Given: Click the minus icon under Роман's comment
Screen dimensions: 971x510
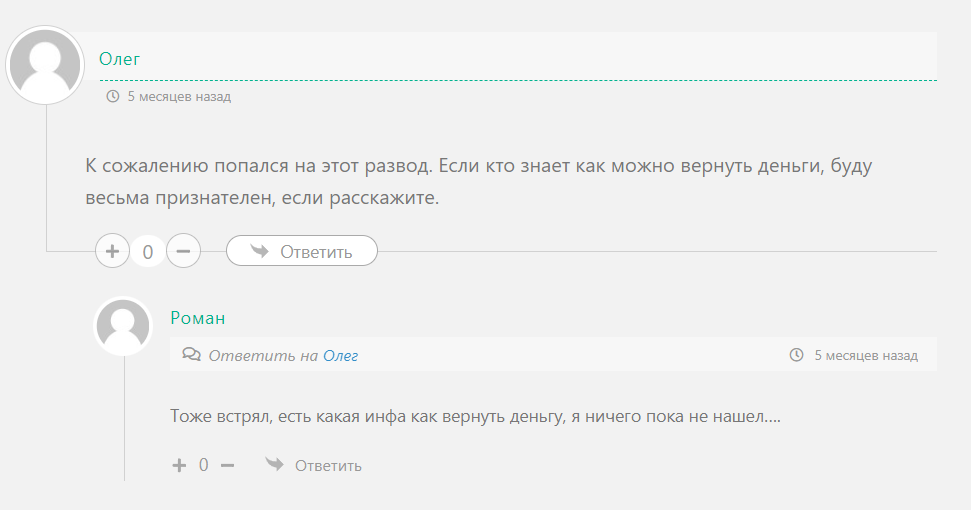Looking at the screenshot, I should click(x=227, y=465).
